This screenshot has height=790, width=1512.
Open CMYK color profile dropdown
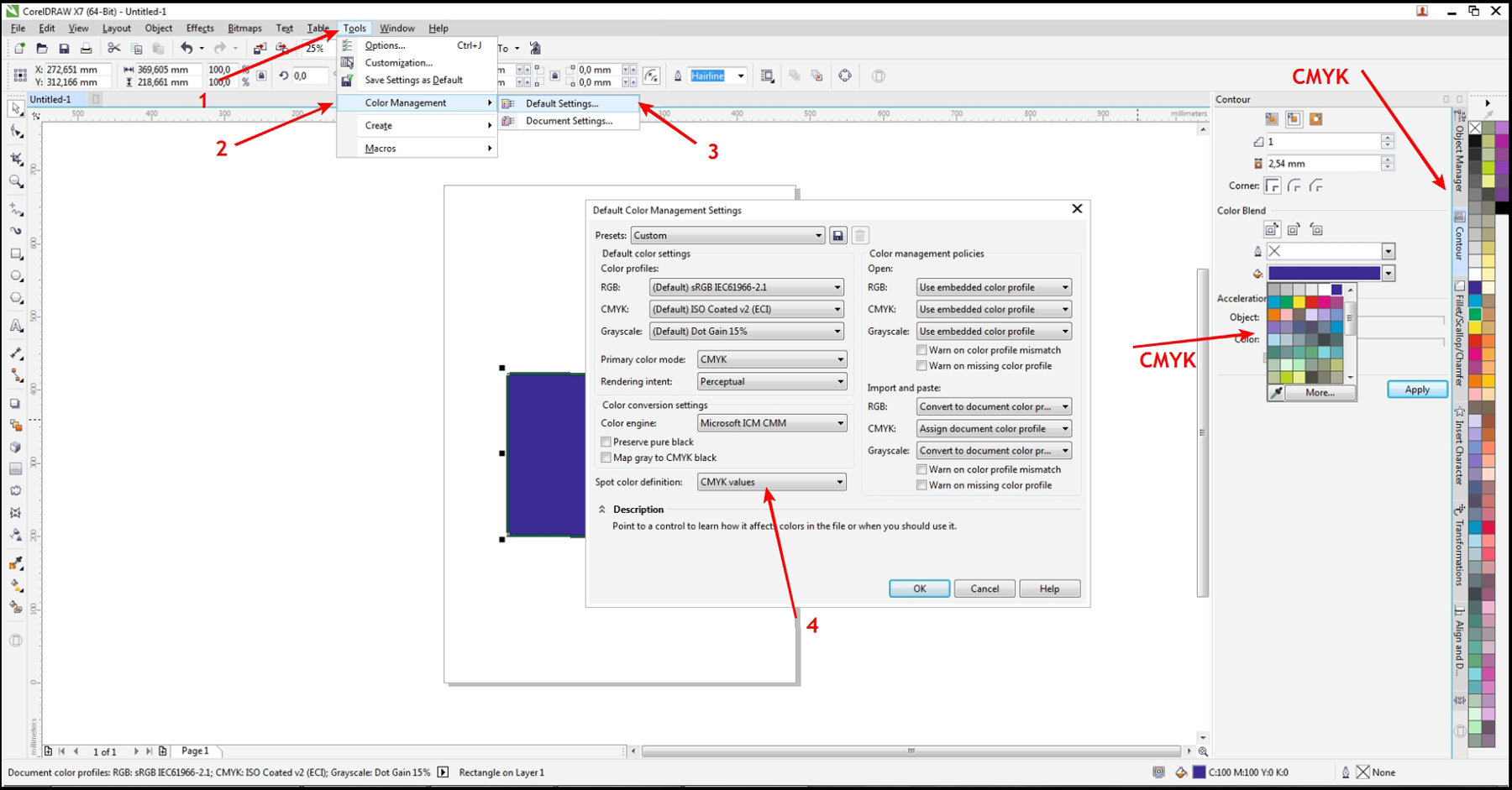[746, 309]
